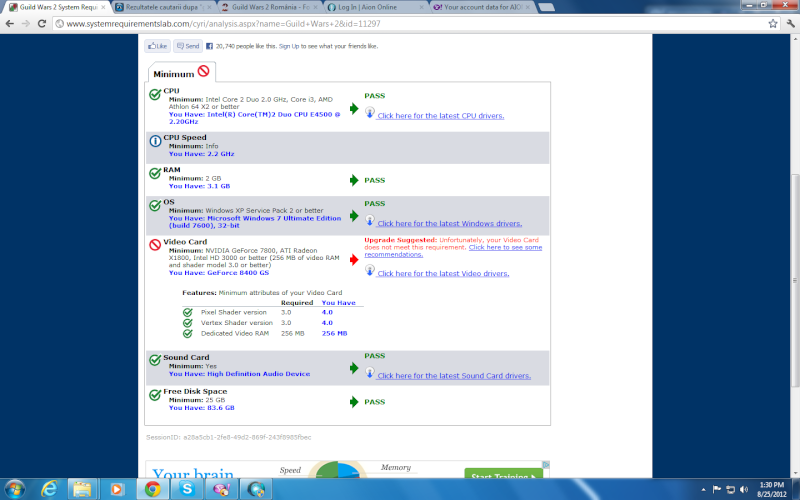Open Windows Explorer folder from taskbar
The width and height of the screenshot is (800, 500).
point(82,489)
